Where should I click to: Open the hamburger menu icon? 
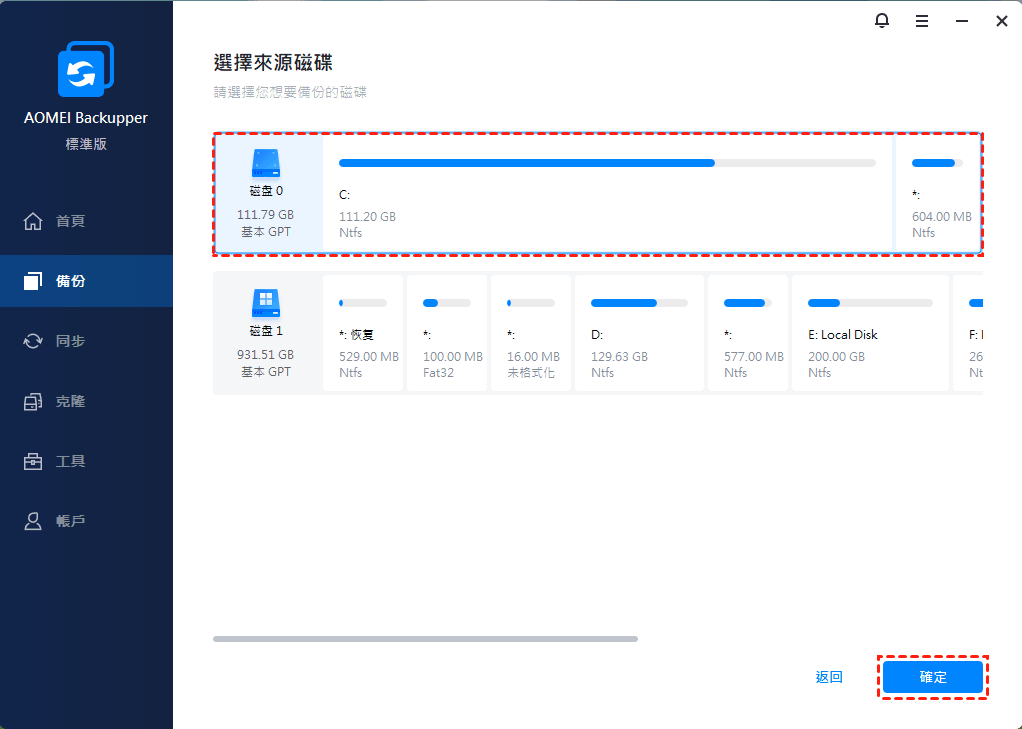point(921,20)
